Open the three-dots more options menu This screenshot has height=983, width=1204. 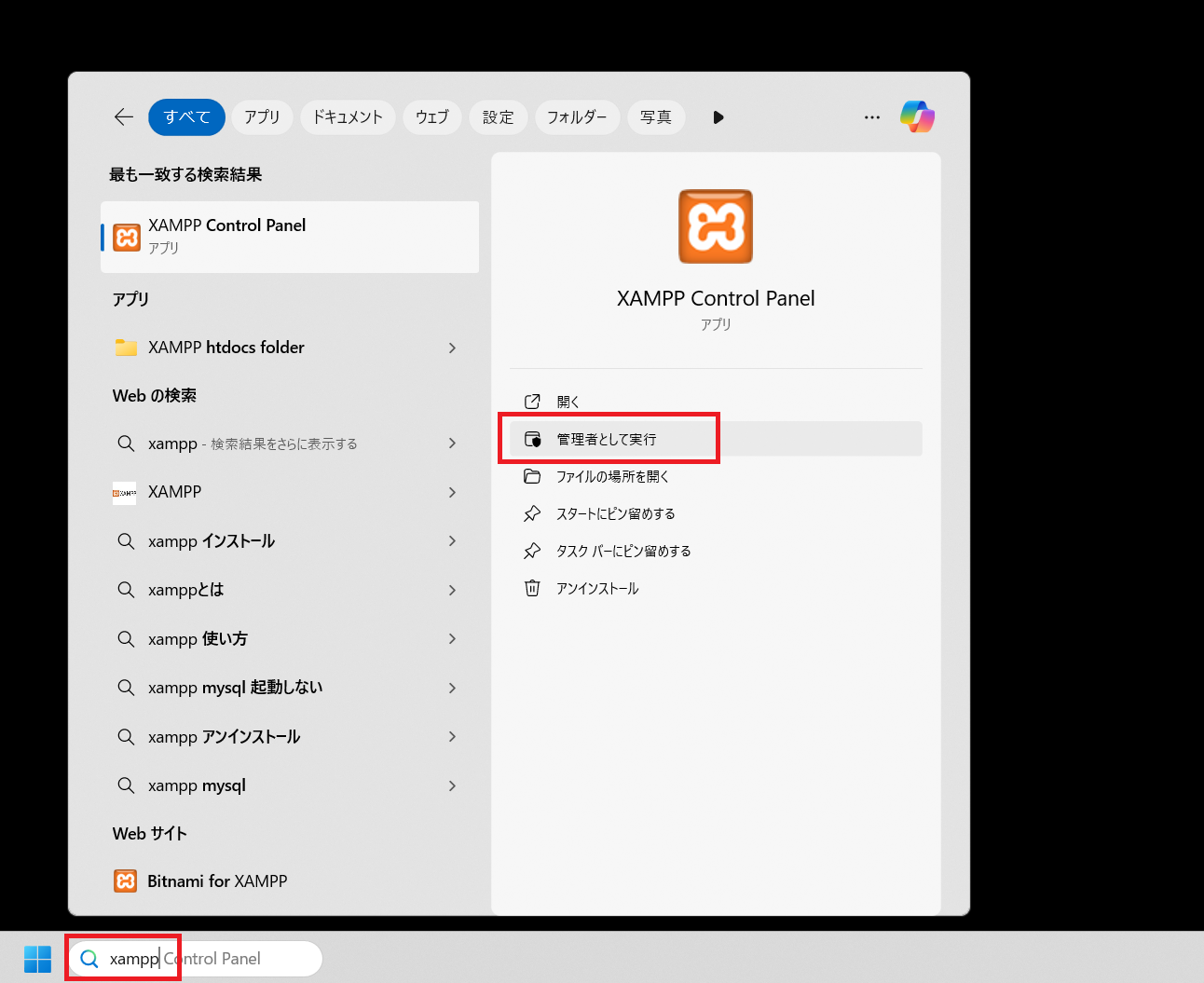872,117
